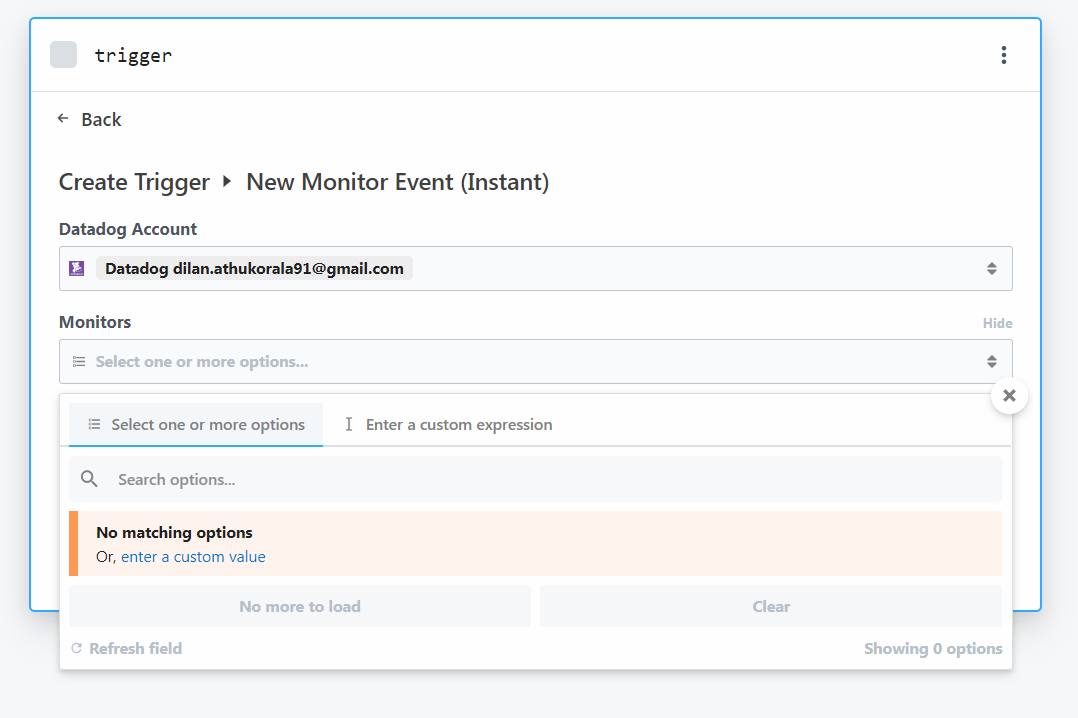The height and width of the screenshot is (718, 1078).
Task: Click the enter a custom value link
Action: tap(193, 557)
